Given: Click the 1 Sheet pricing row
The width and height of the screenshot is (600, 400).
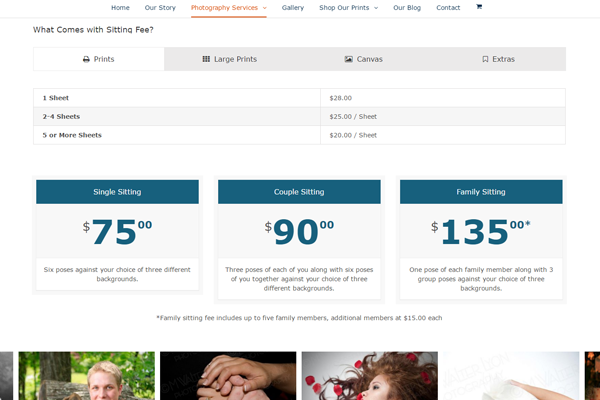Looking at the screenshot, I should pos(176,98).
